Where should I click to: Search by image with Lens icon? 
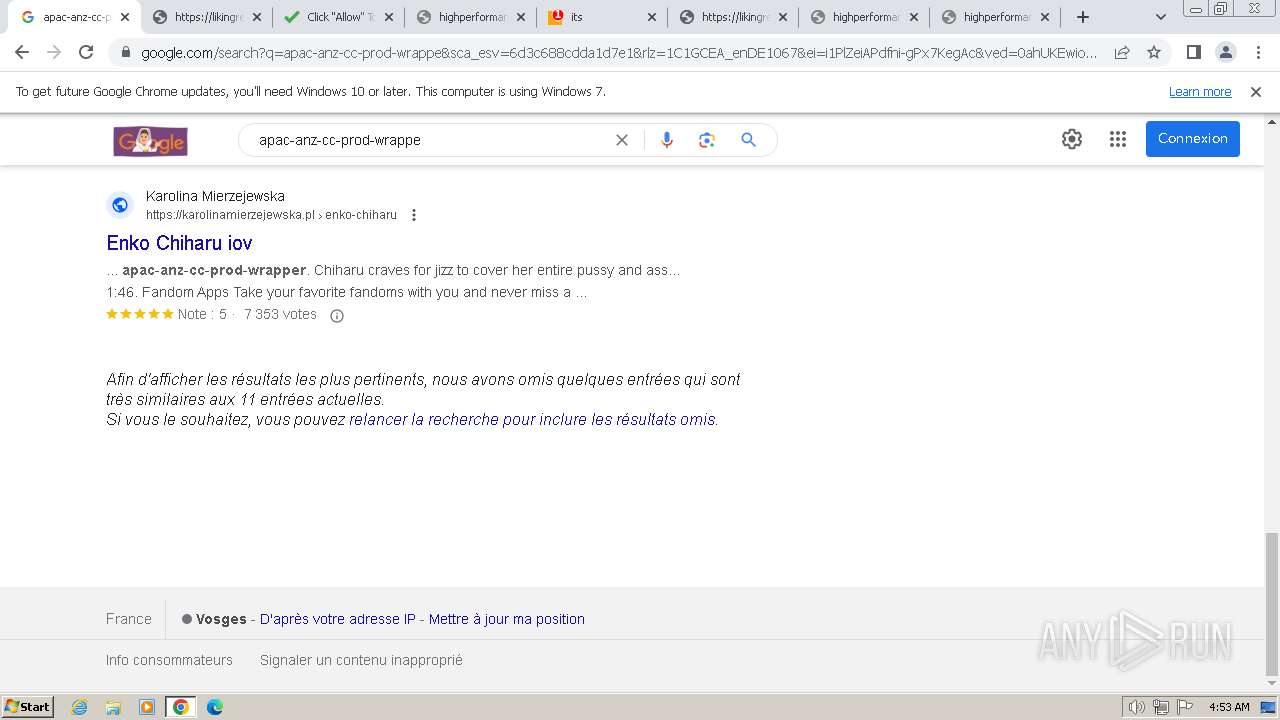pos(707,140)
